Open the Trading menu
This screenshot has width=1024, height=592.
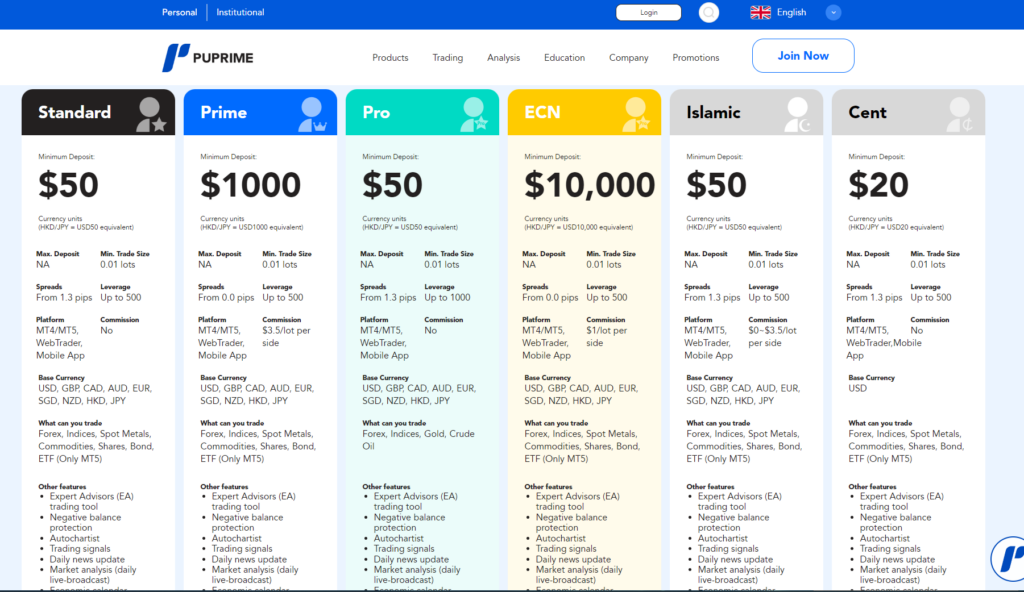(447, 58)
